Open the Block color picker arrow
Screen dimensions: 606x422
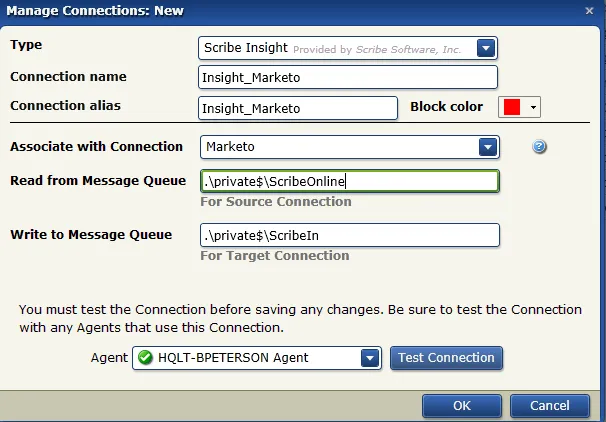click(x=533, y=107)
